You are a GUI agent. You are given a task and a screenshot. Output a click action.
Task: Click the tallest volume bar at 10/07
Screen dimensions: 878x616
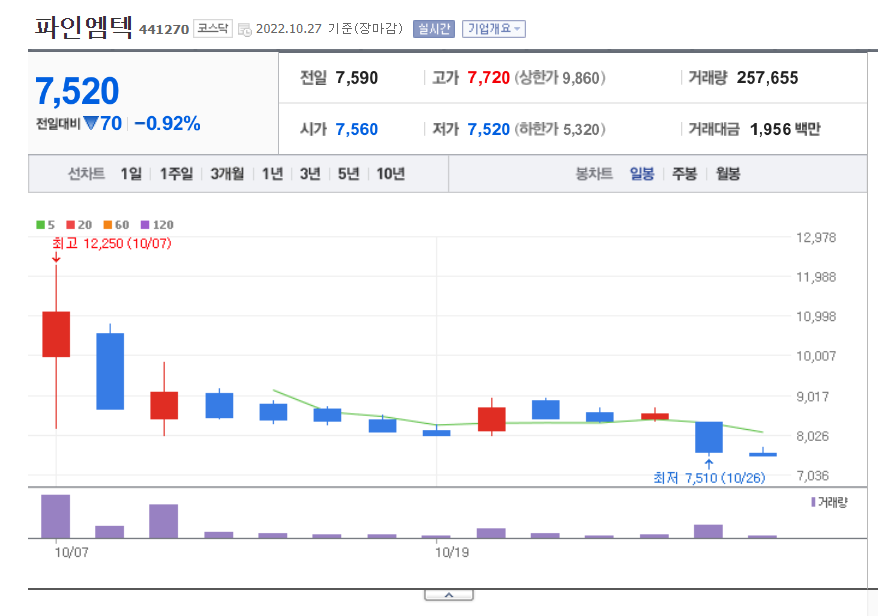56,516
